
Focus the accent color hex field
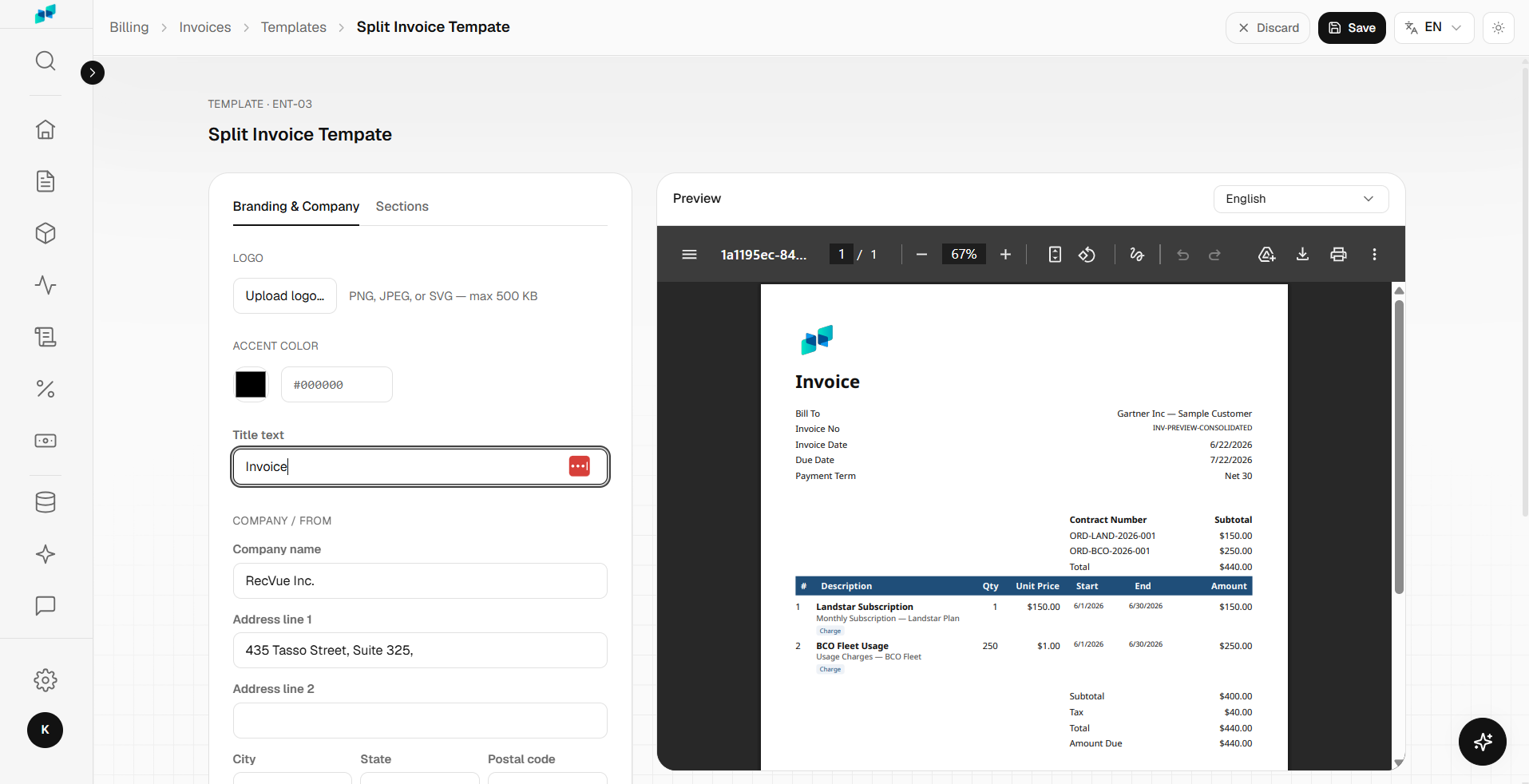[x=337, y=385]
